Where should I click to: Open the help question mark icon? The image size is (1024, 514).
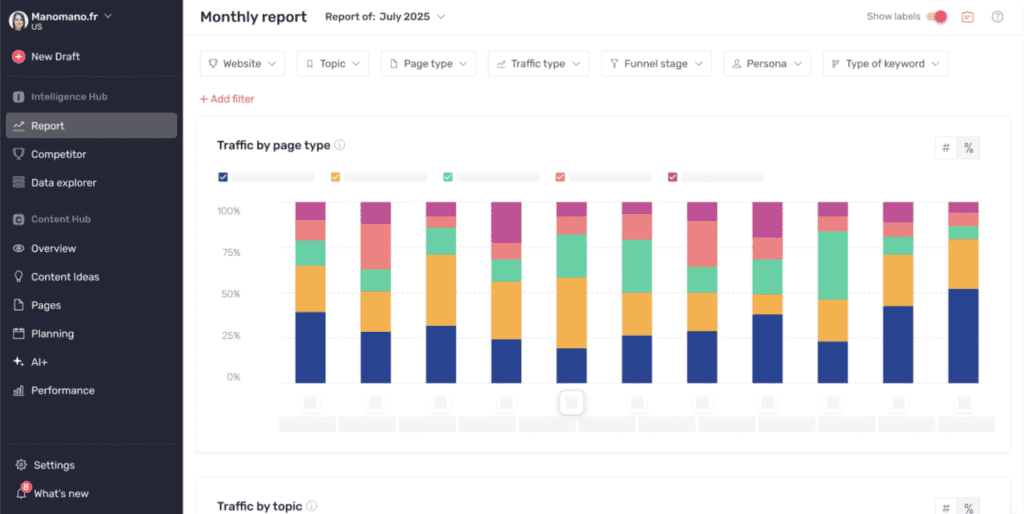pos(997,17)
